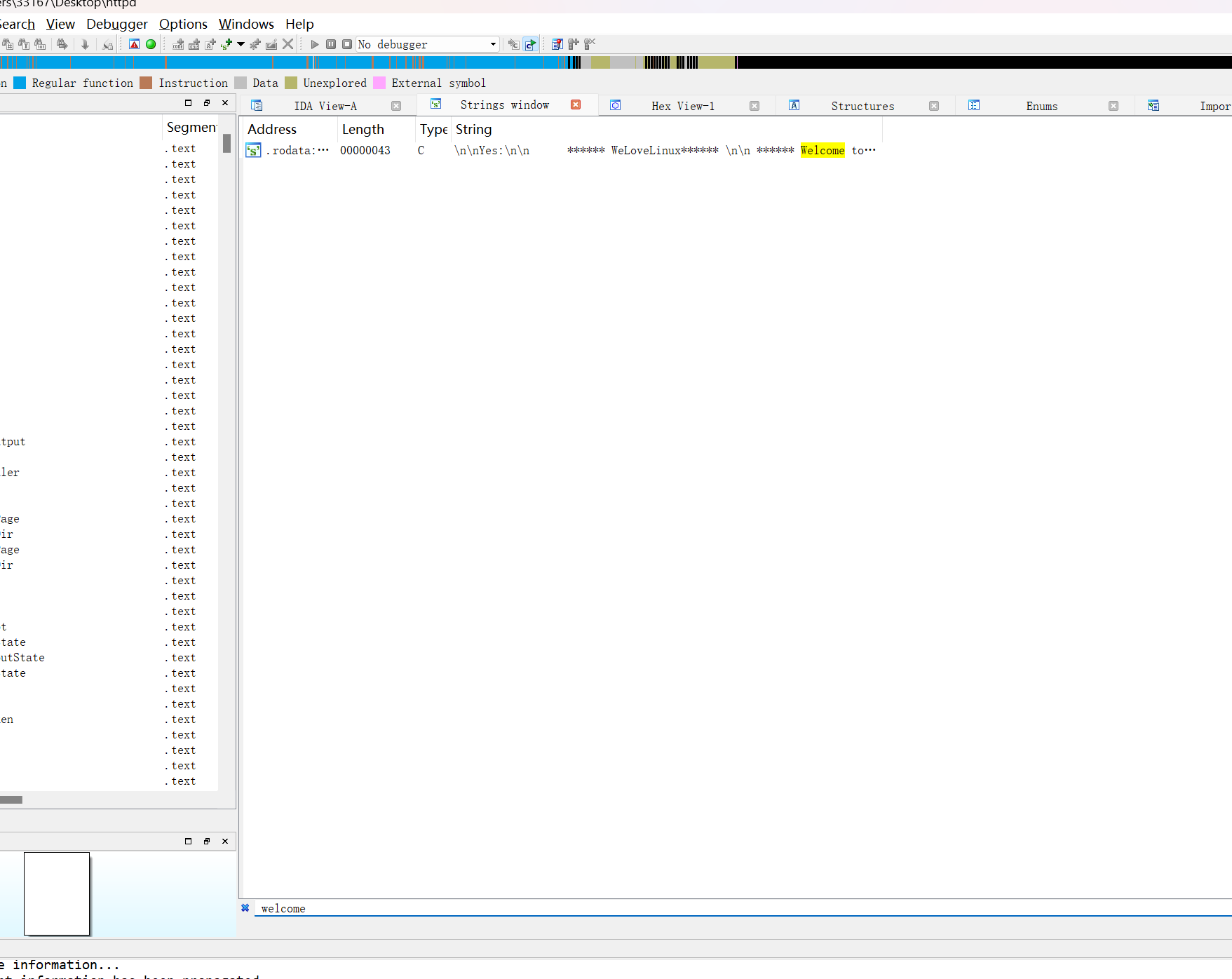
Task: Click the asterisk array toolbar icon
Action: coord(255,44)
